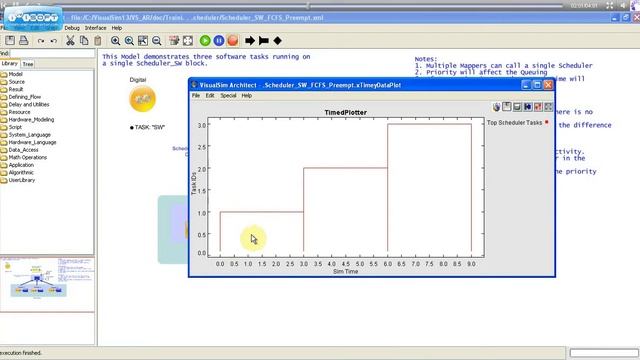Viewport: 640px width, 360px height.
Task: Click the full screen arrows toolbar icon
Action: 188,40
